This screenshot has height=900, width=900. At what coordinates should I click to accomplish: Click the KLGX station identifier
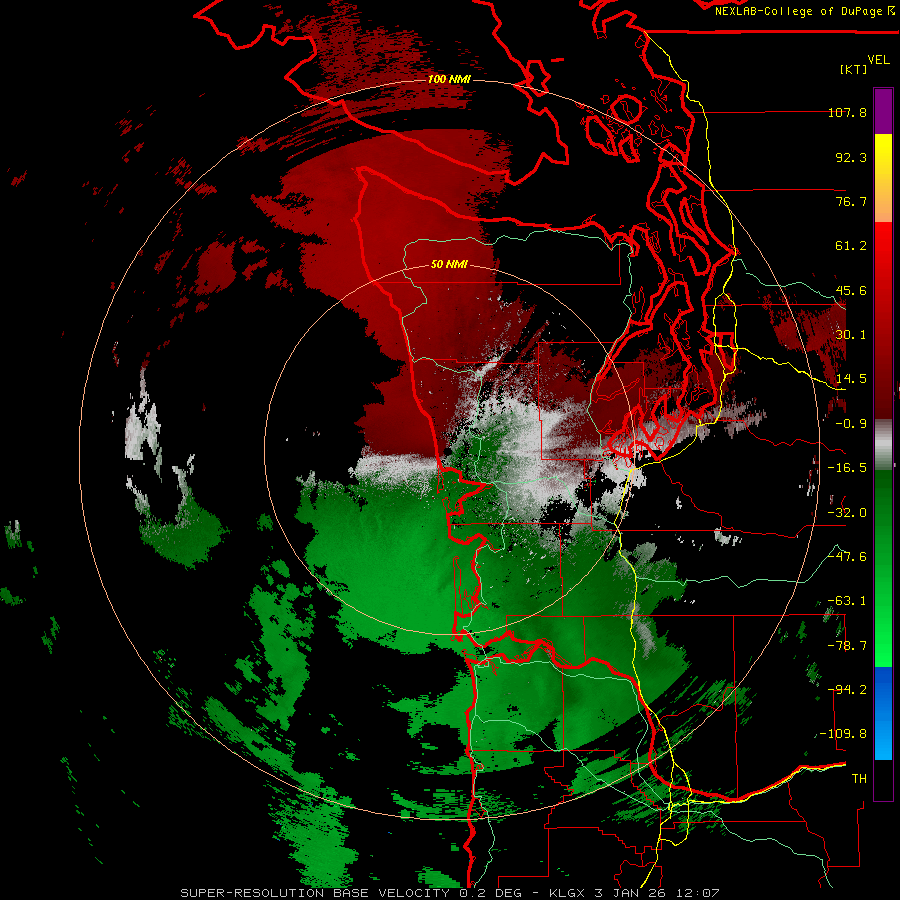(x=569, y=893)
